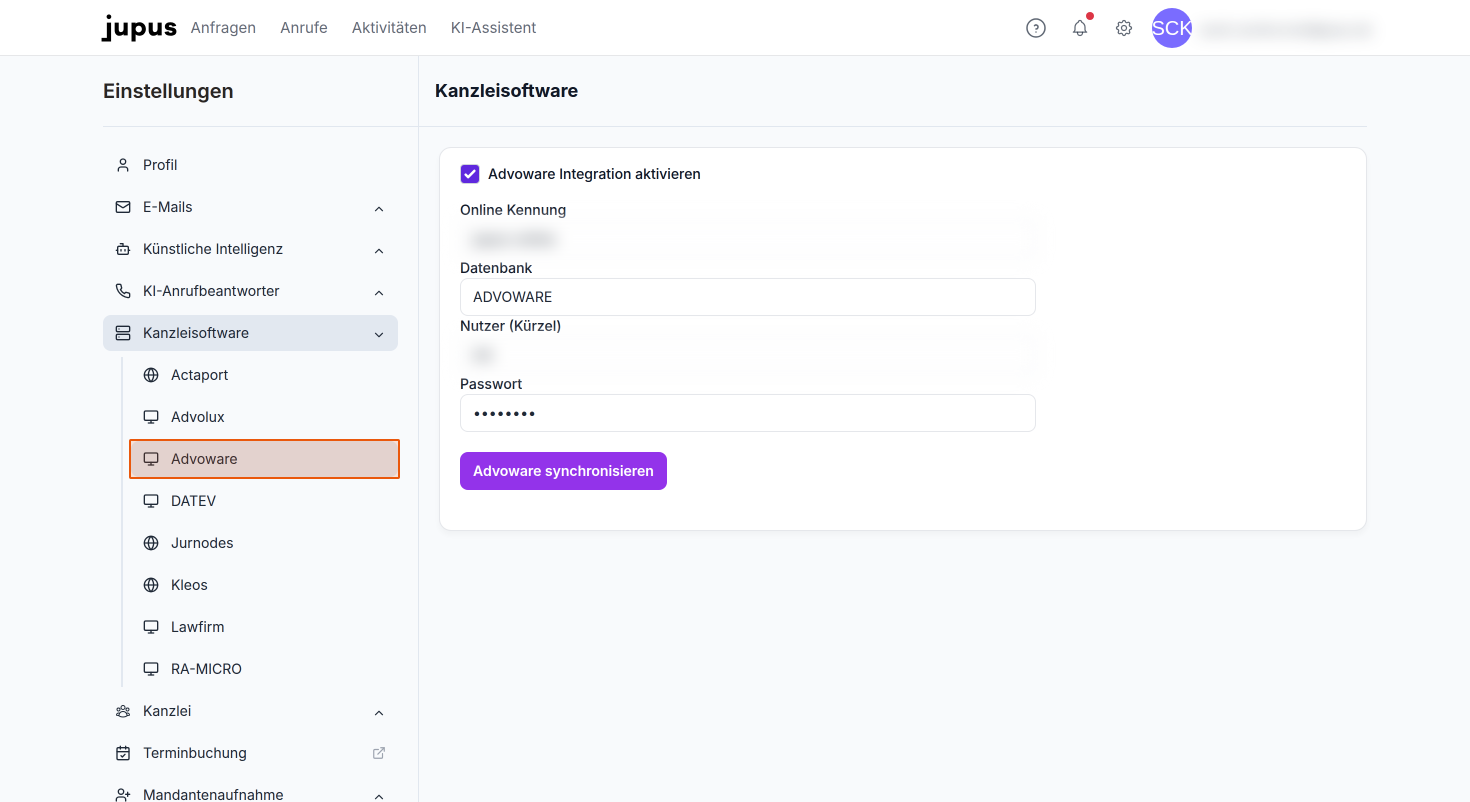Click the globe icon beside Jurnodes
This screenshot has height=802, width=1470.
tap(151, 543)
